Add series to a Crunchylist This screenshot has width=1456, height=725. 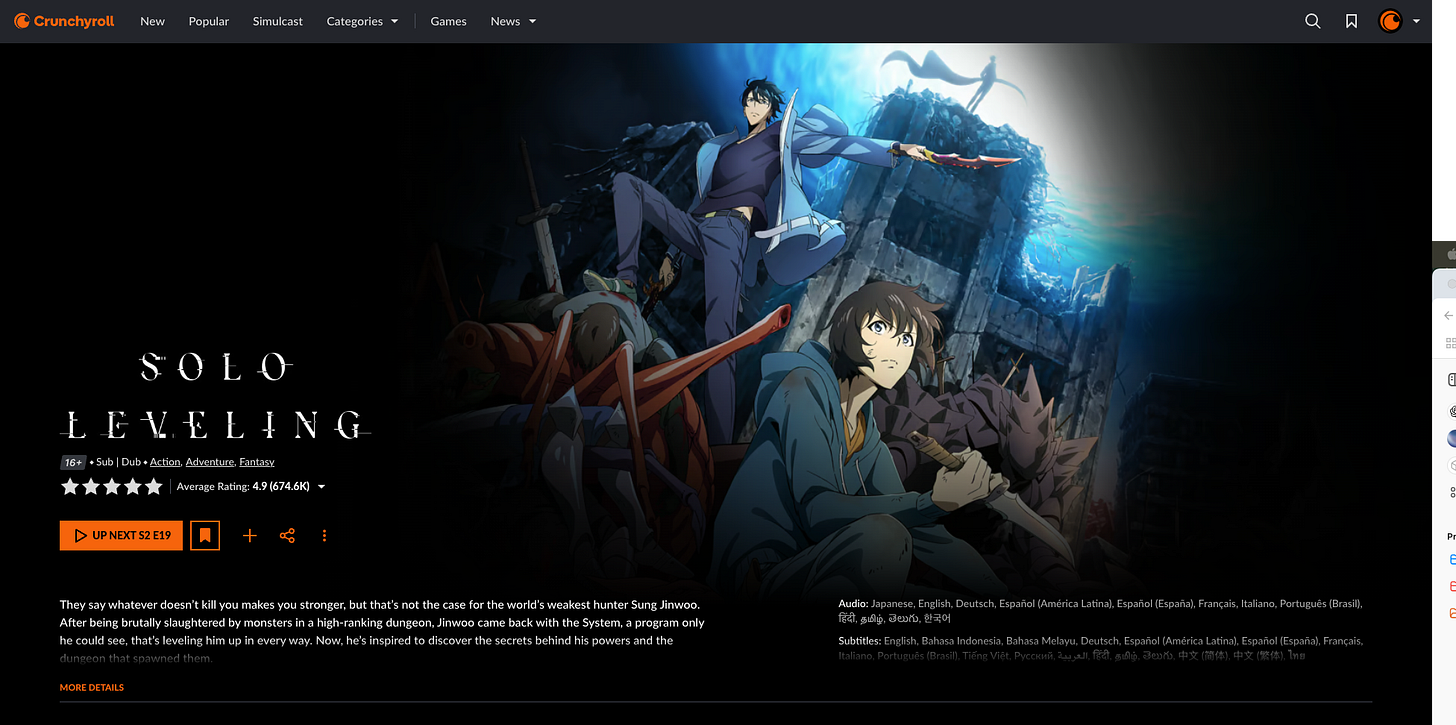(250, 536)
